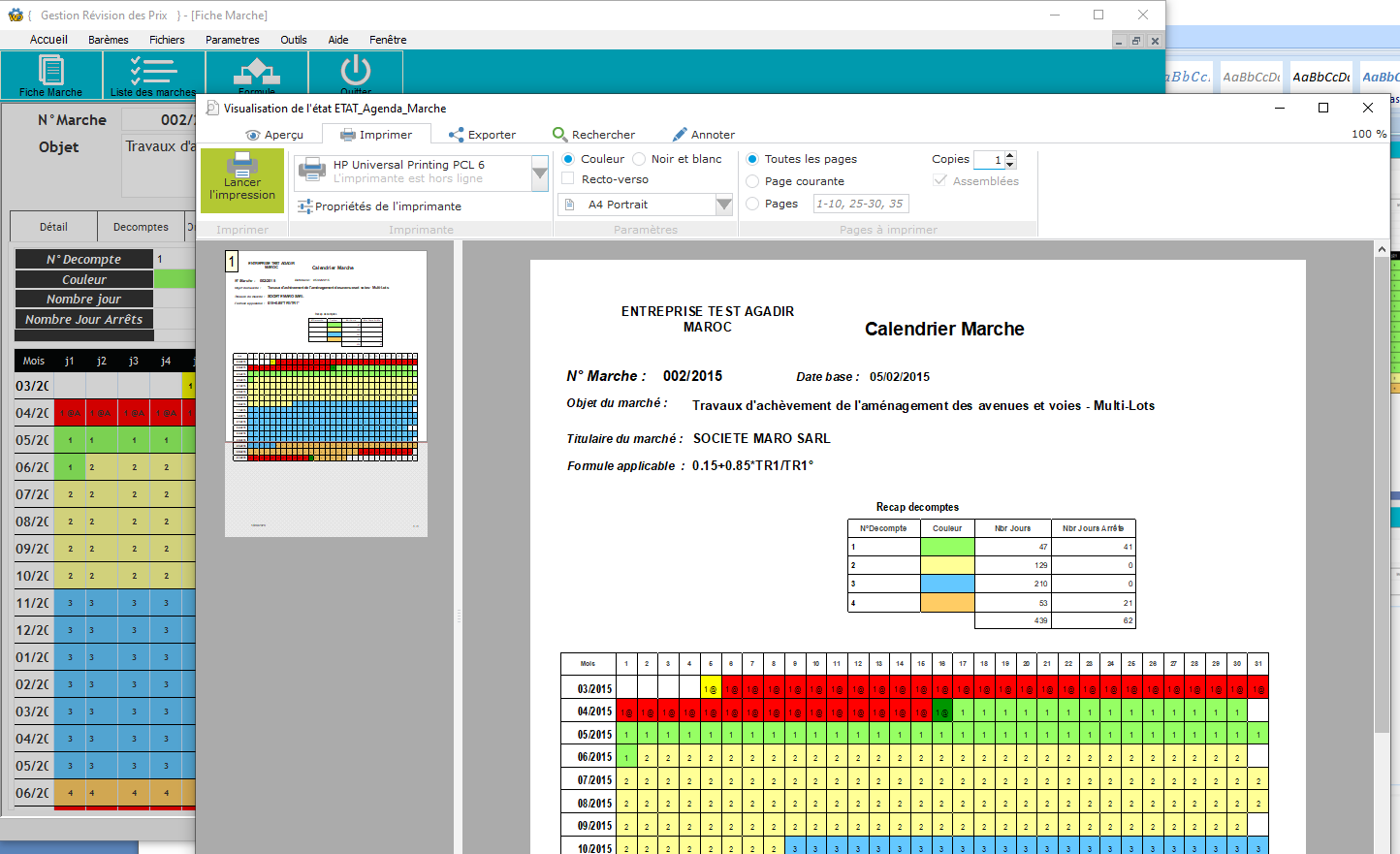Switch to the Aperçu tab

point(274,135)
